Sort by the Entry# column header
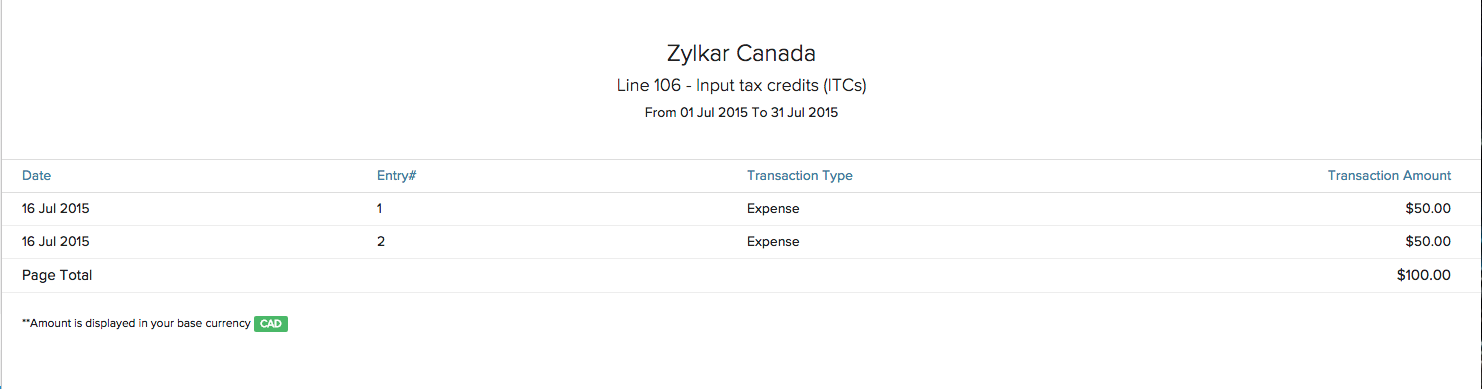The height and width of the screenshot is (389, 1482). pyautogui.click(x=396, y=175)
